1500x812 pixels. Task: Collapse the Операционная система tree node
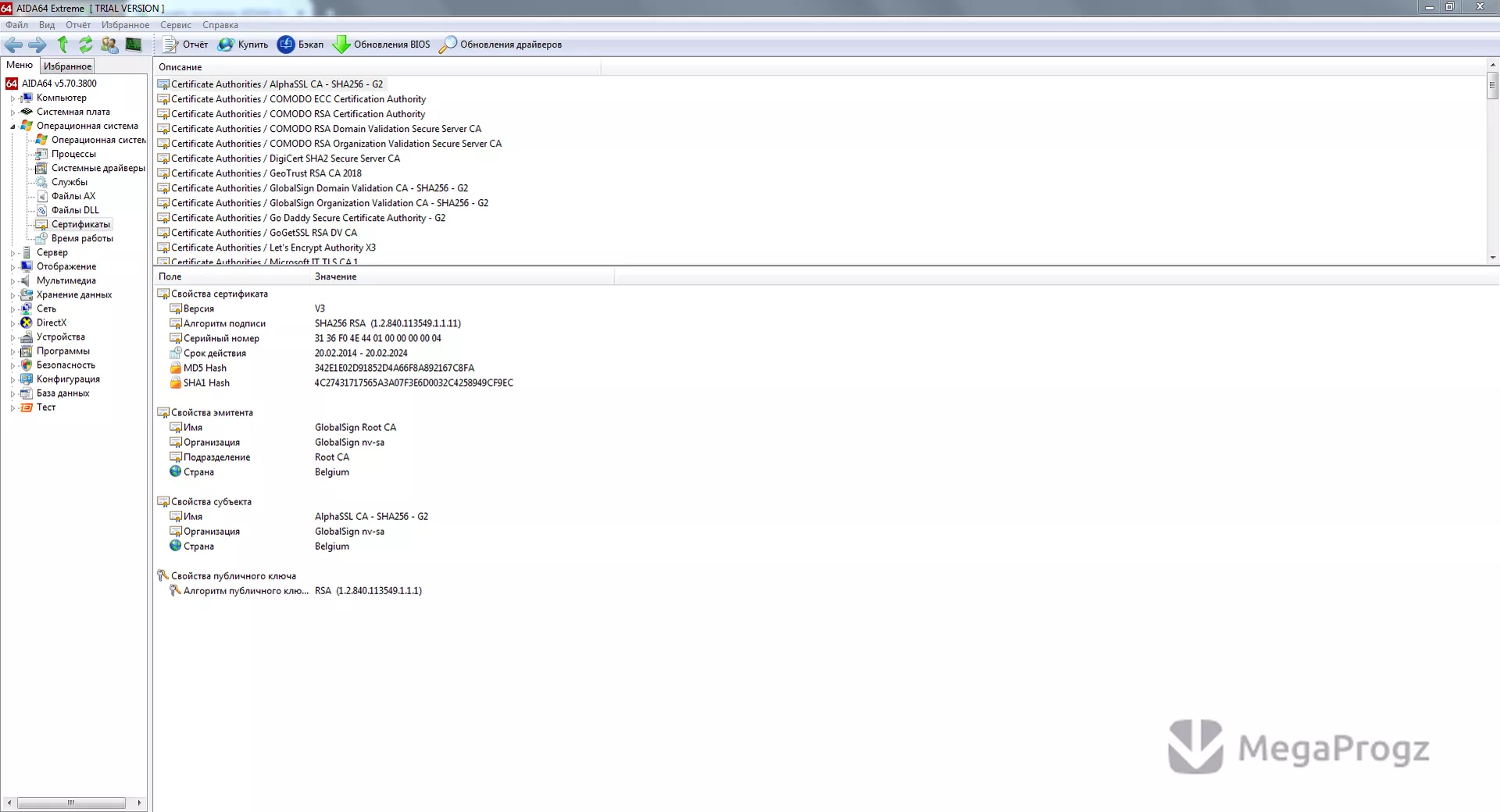tap(12, 126)
